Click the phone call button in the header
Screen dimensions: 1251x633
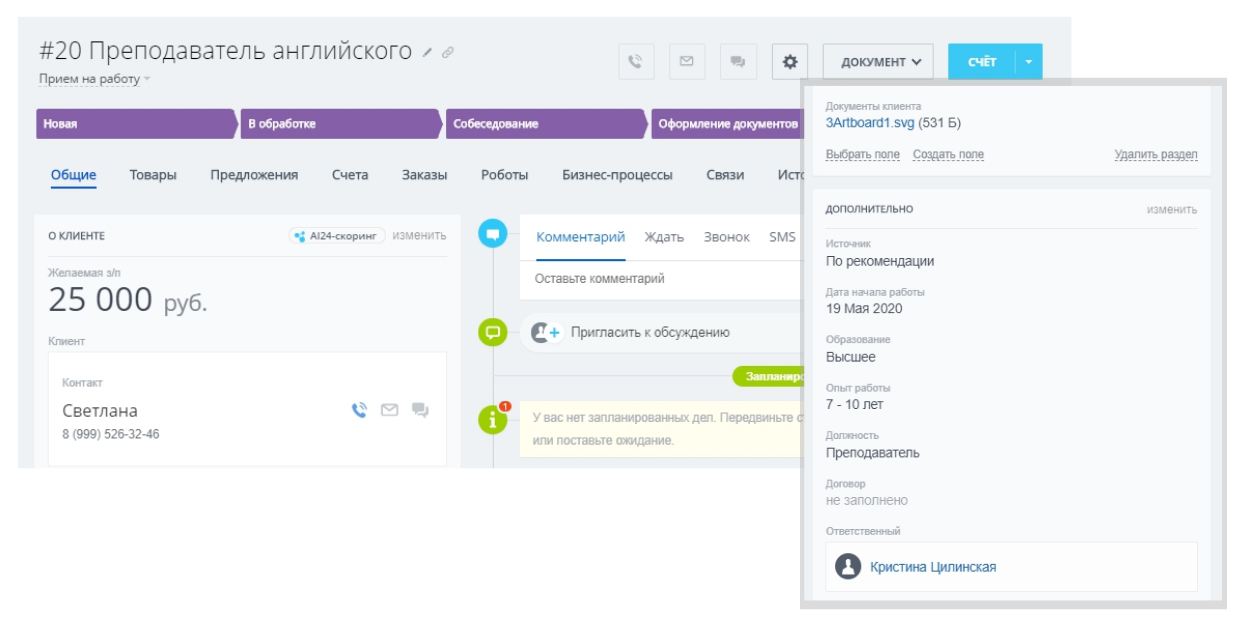coord(636,61)
